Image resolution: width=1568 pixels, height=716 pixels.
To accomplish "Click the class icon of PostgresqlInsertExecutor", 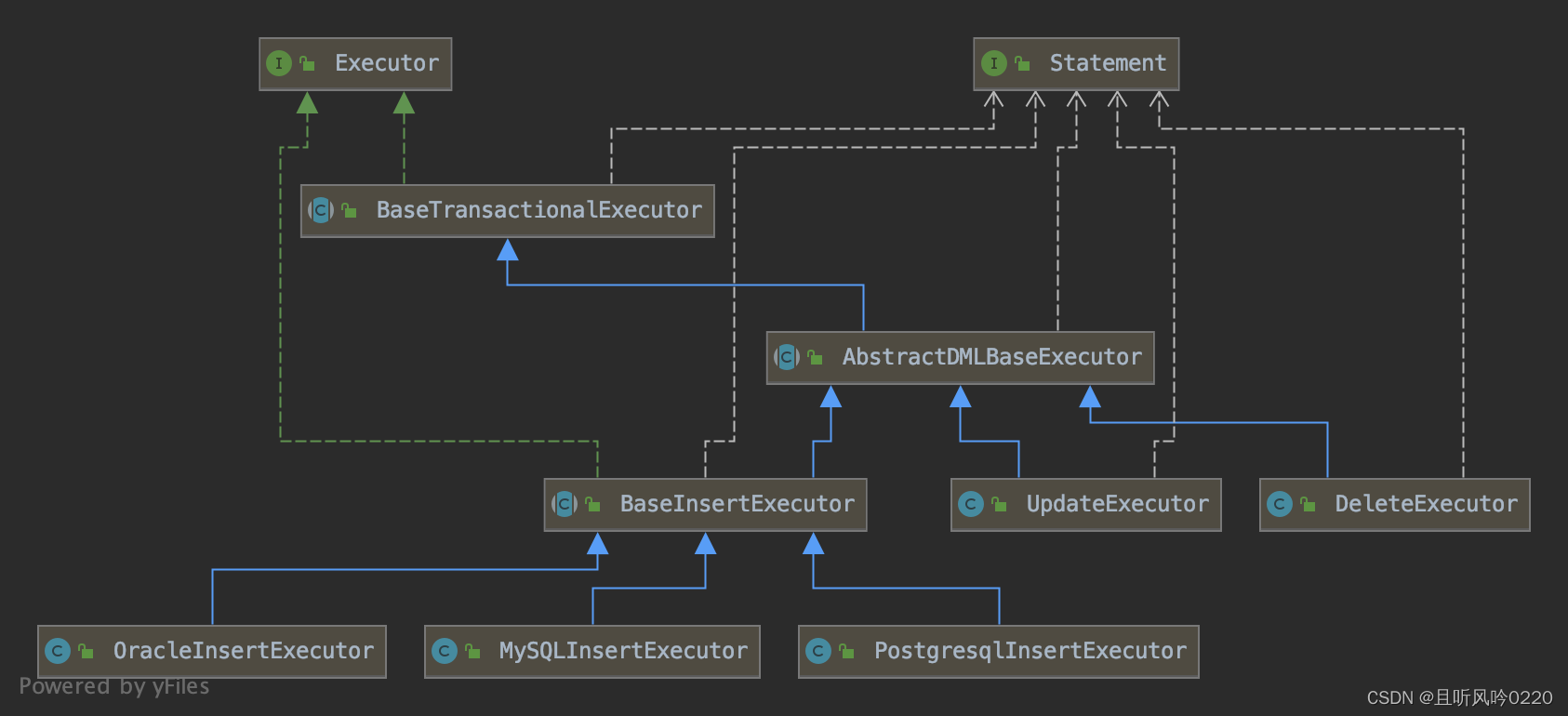I will tap(818, 651).
